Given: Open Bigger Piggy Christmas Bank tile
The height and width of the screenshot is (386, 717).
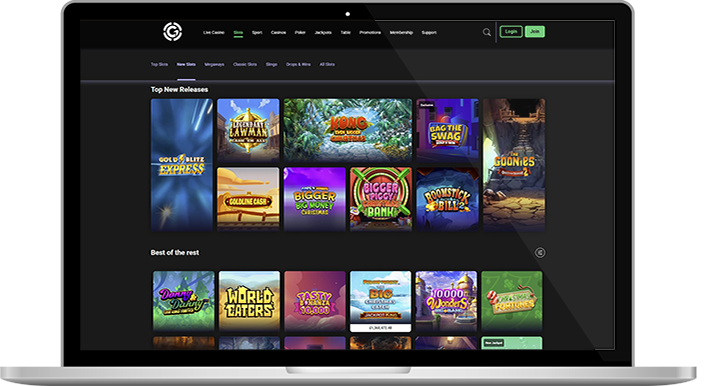Looking at the screenshot, I should (381, 199).
